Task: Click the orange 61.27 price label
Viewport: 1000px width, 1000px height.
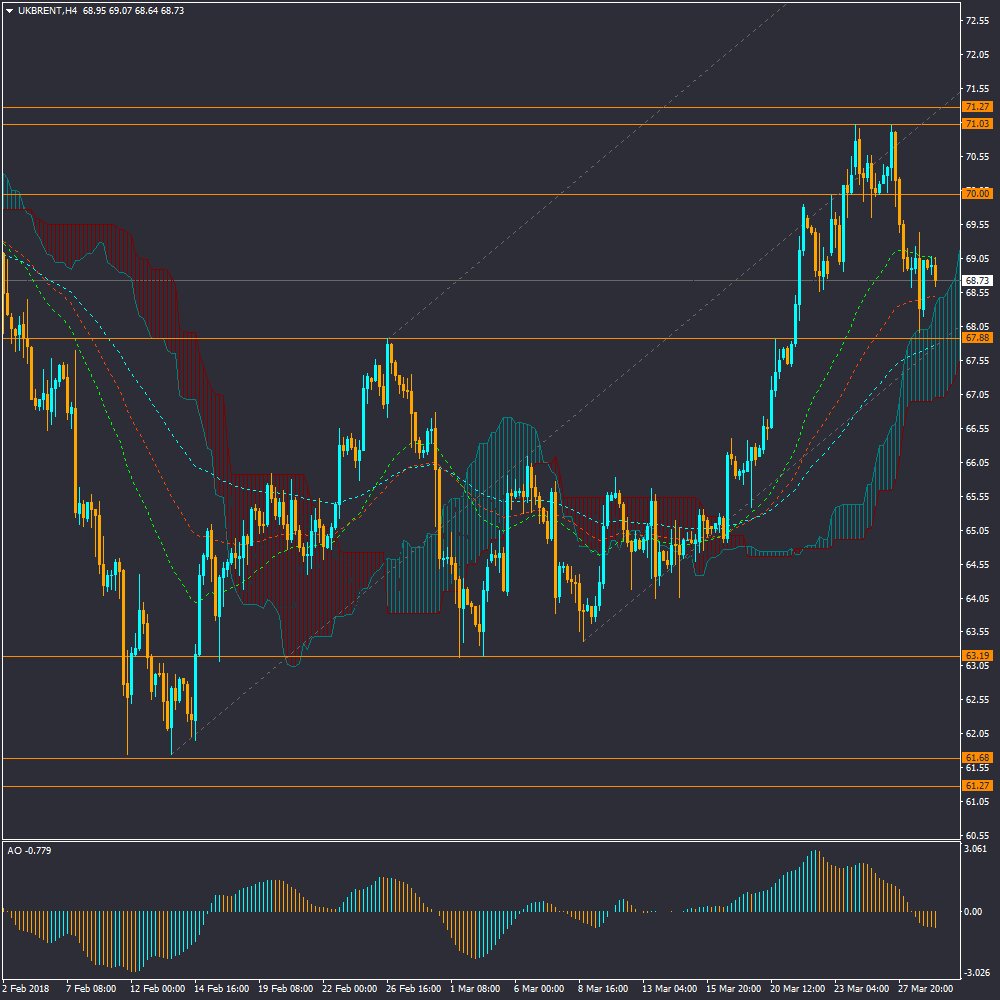Action: click(977, 786)
